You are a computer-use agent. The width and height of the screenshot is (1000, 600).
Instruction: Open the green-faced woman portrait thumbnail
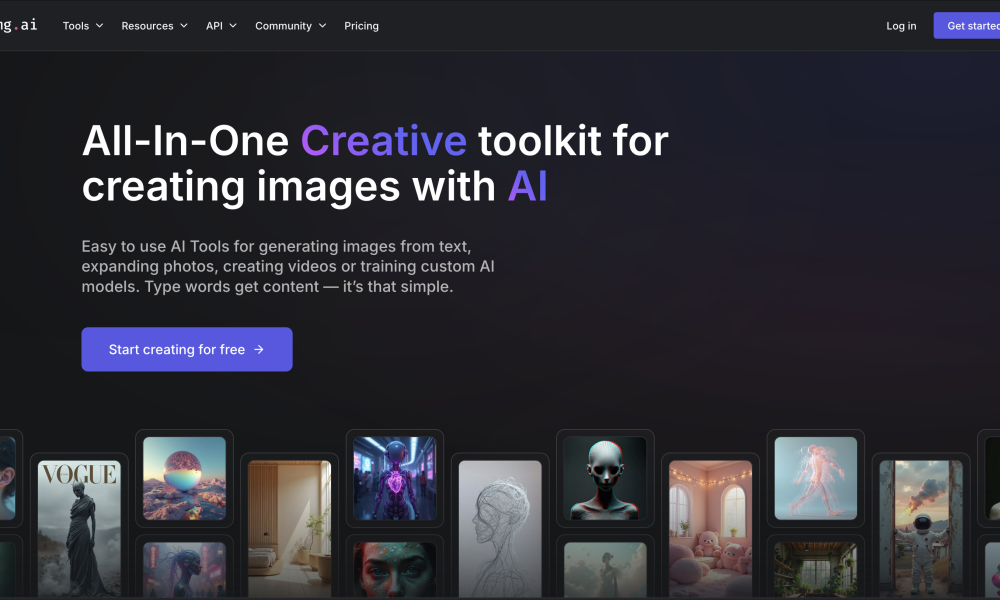tap(395, 570)
